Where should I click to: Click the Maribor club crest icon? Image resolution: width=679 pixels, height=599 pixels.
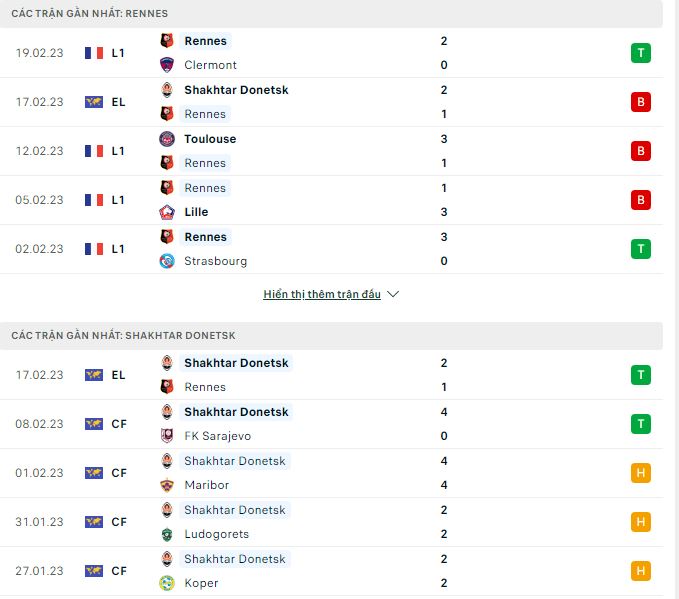tap(167, 485)
